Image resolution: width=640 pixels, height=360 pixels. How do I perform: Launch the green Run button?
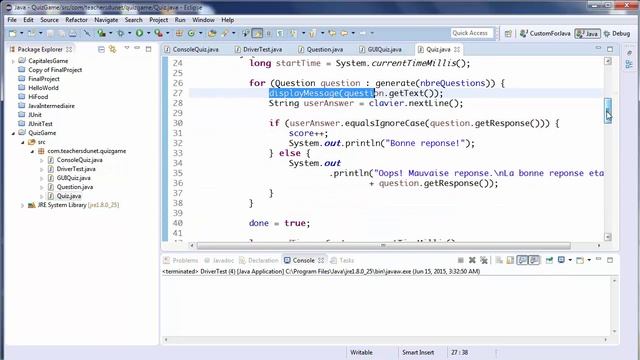[139, 33]
